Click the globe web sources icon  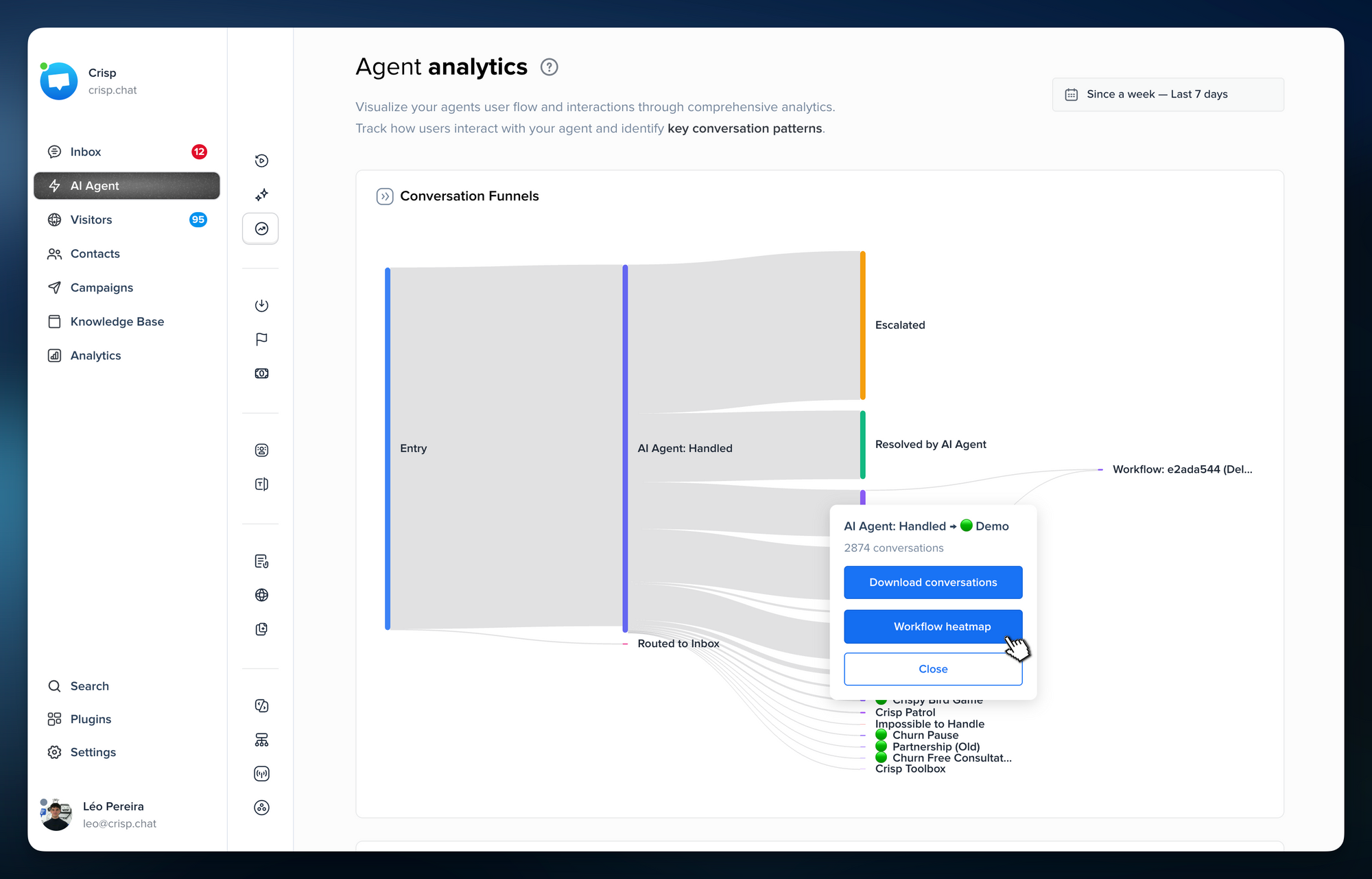pyautogui.click(x=261, y=595)
